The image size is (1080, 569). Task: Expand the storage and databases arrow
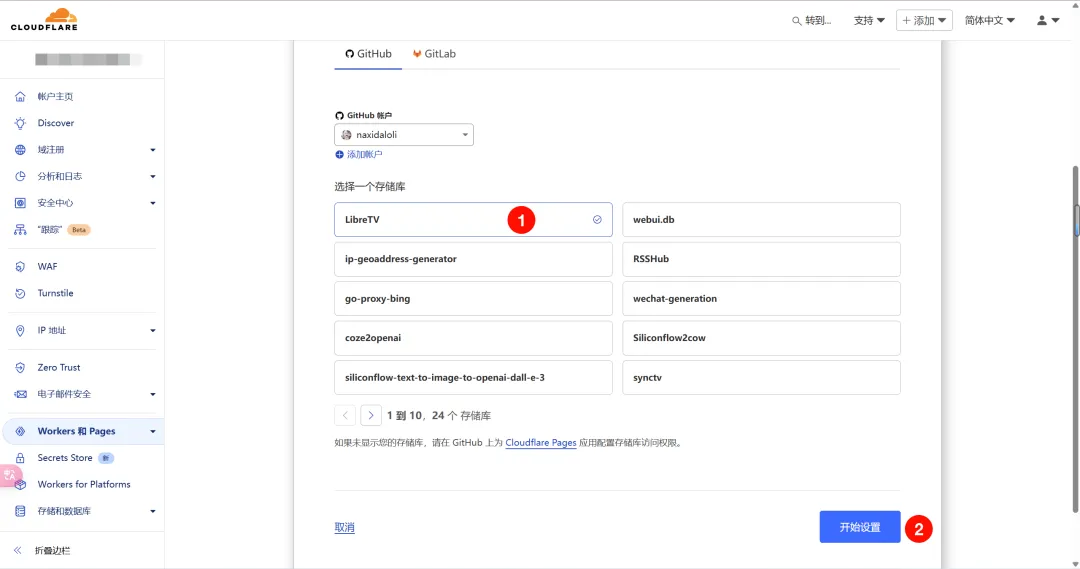pos(153,511)
